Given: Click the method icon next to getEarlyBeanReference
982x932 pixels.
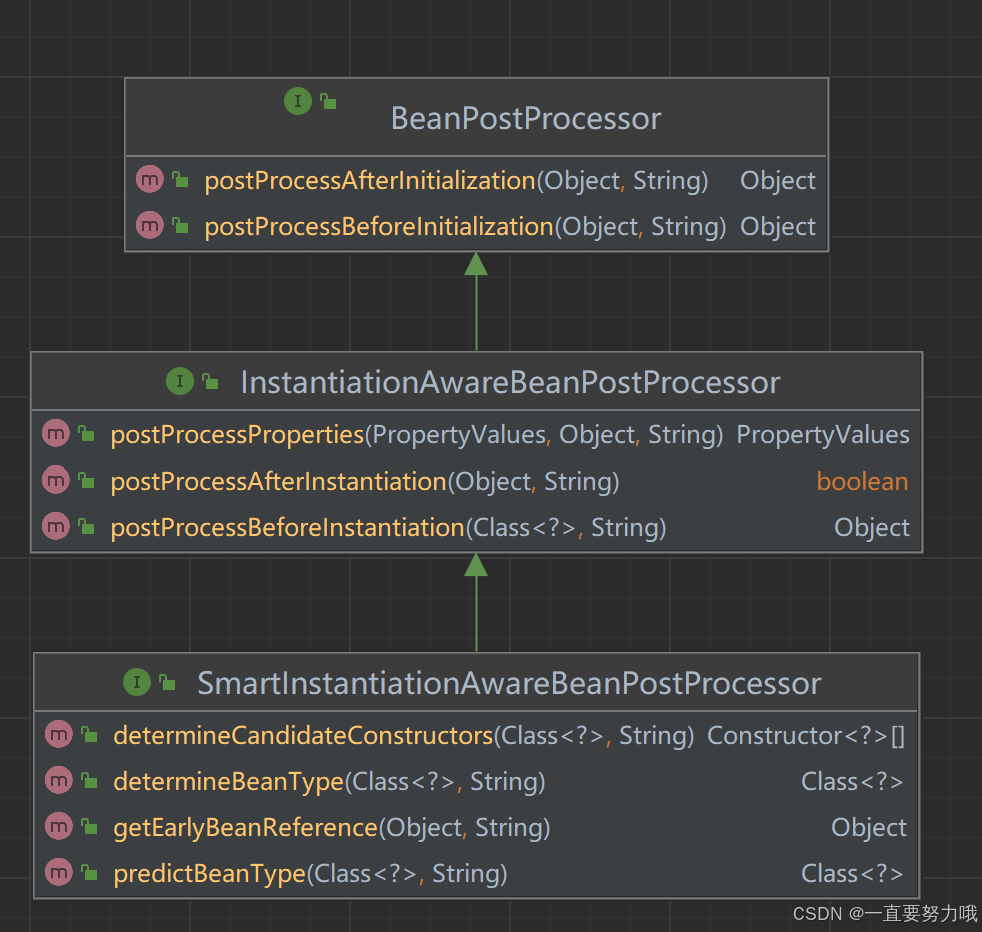Looking at the screenshot, I should coord(58,826).
